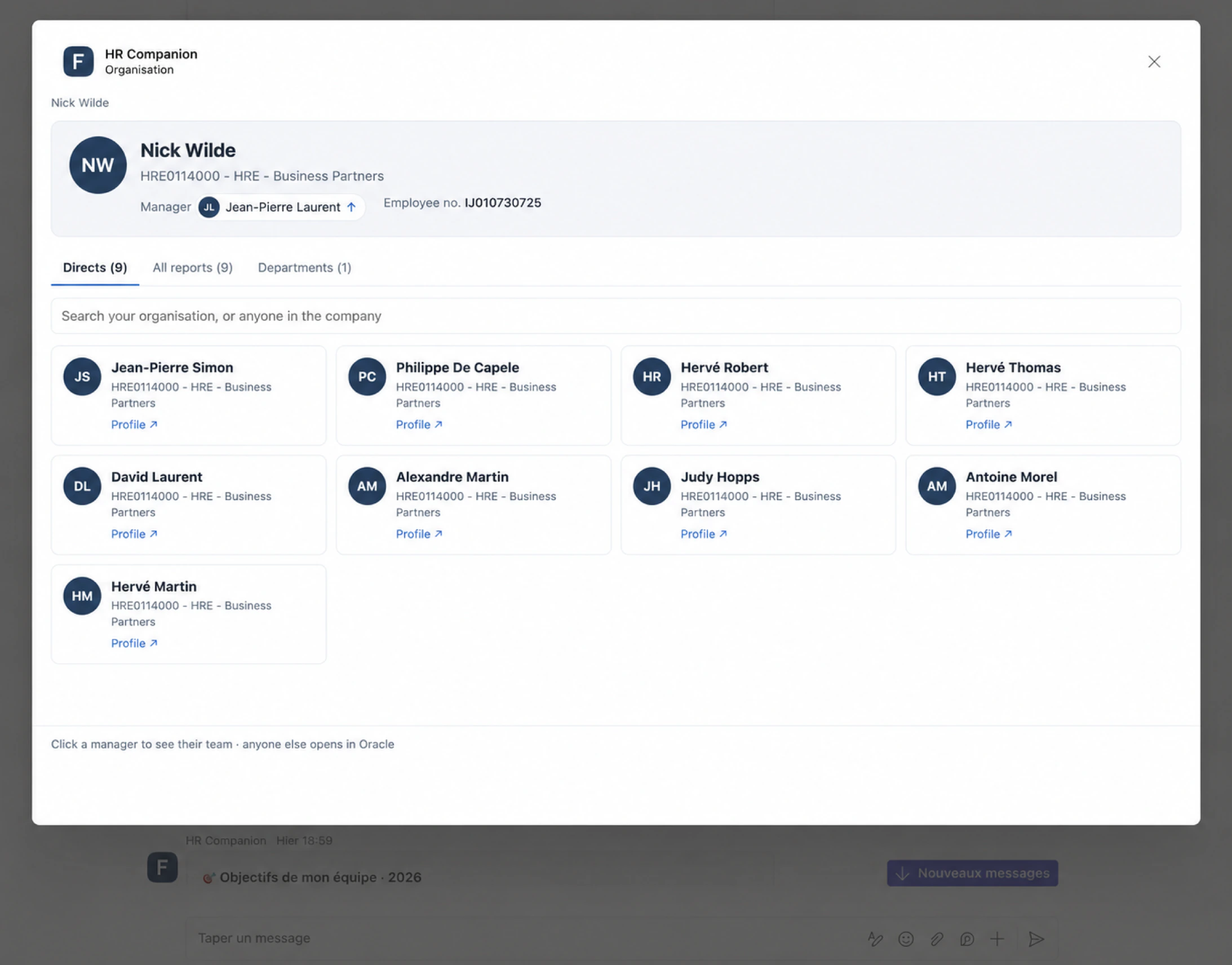
Task: Click the NW avatar of Nick Wilde
Action: tap(98, 165)
